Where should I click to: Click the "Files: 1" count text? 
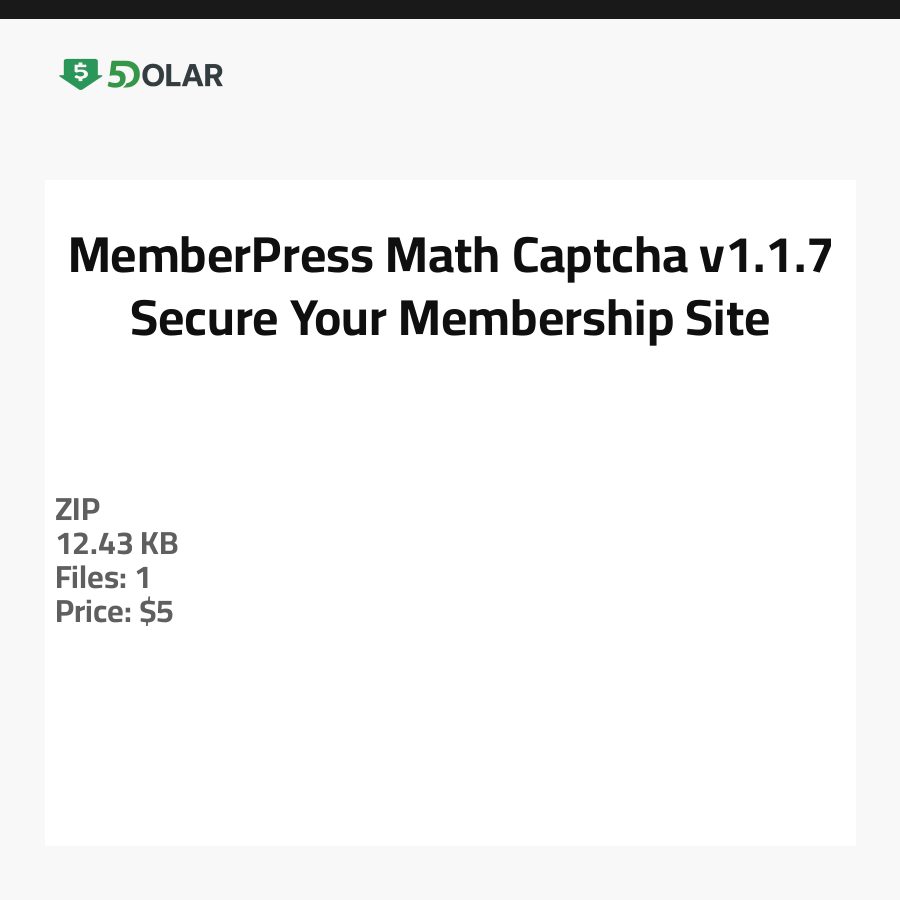pos(103,578)
